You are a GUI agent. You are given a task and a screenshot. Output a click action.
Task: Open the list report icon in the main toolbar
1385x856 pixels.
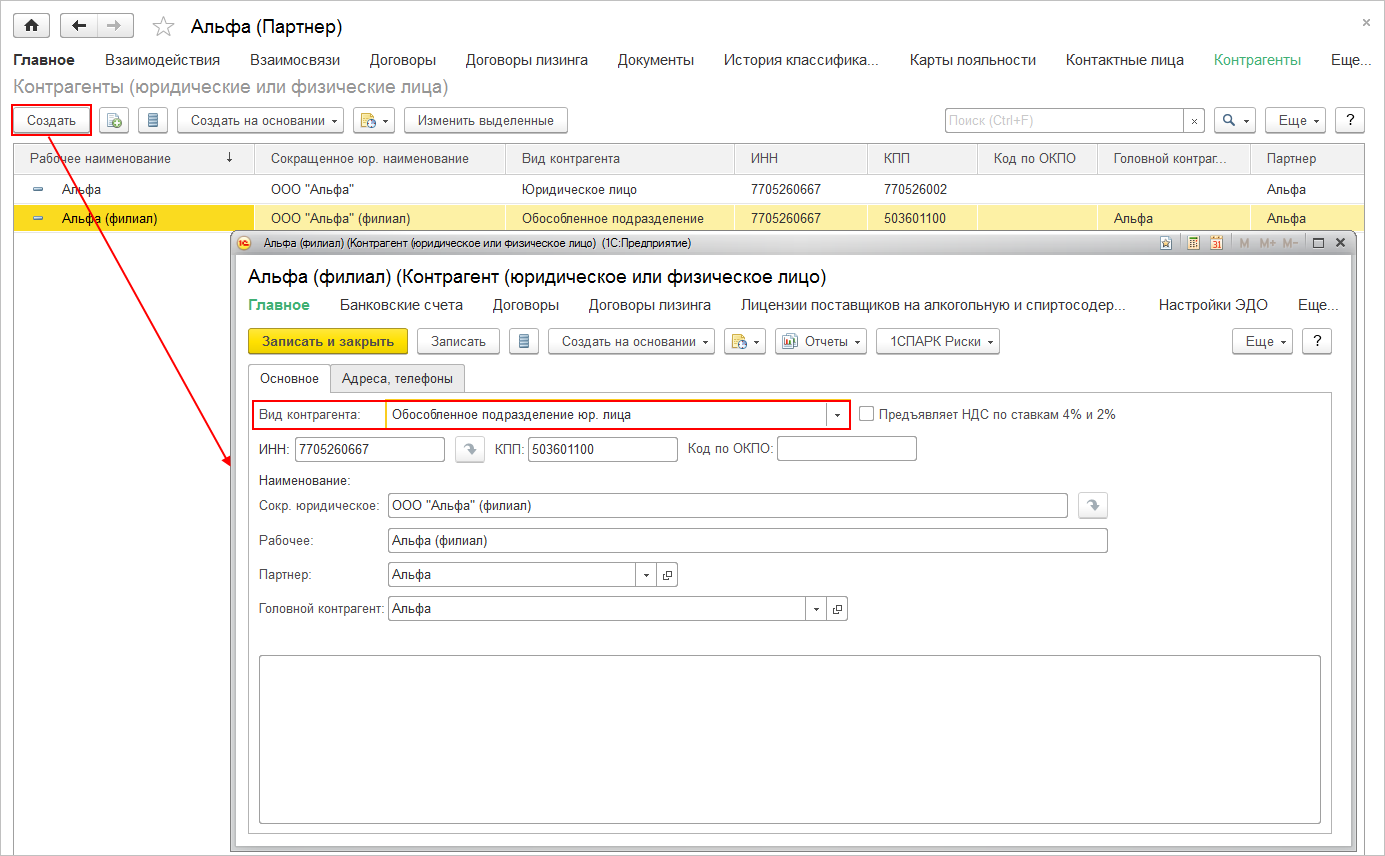pyautogui.click(x=152, y=121)
